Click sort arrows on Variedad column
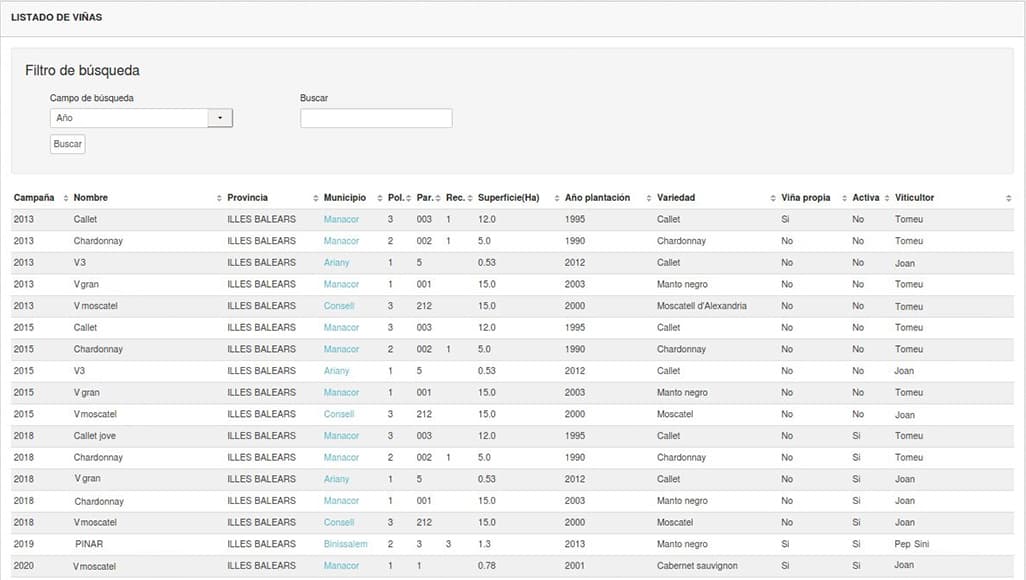Image resolution: width=1026 pixels, height=580 pixels. tap(772, 198)
